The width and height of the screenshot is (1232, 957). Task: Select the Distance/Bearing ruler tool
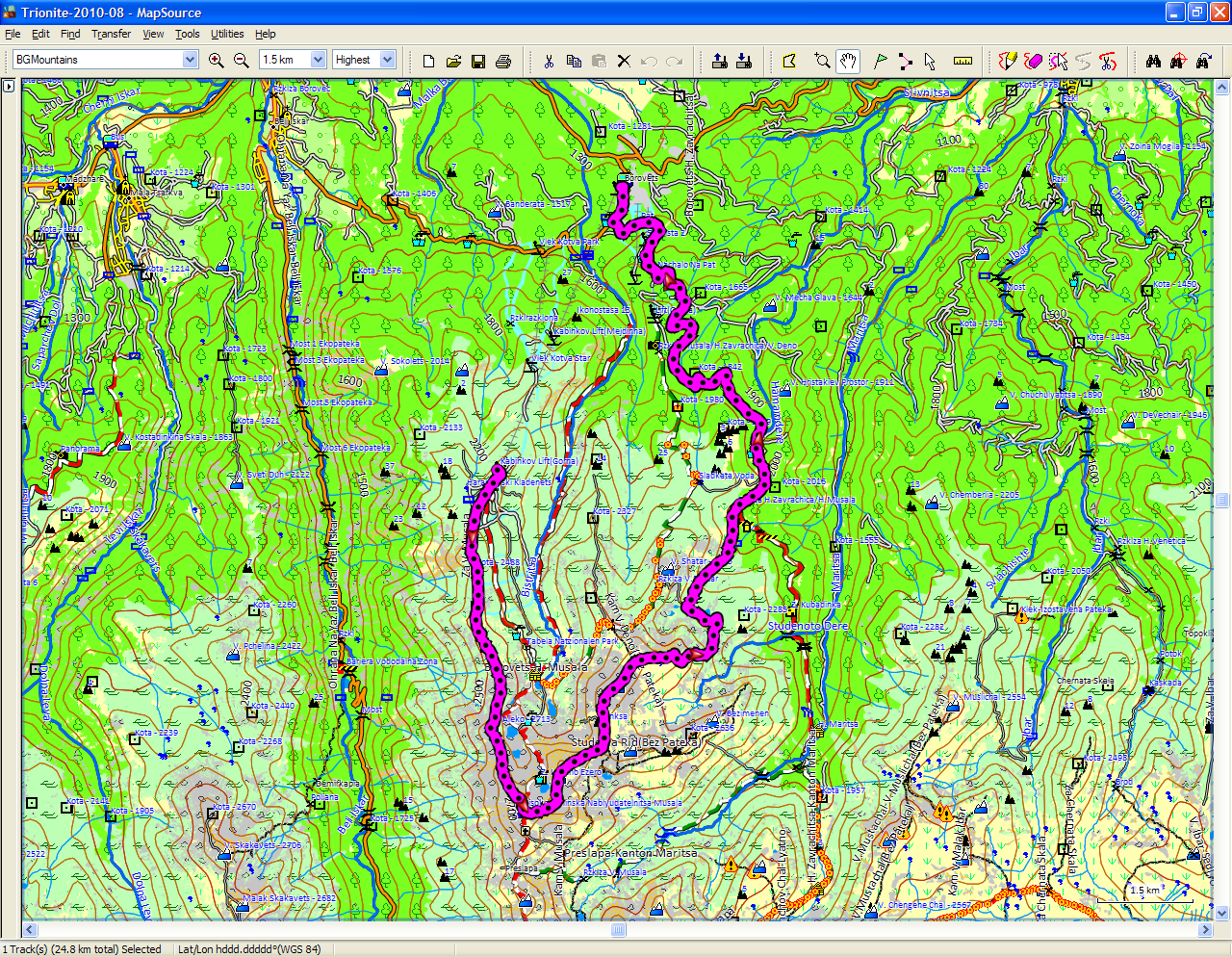pos(962,61)
